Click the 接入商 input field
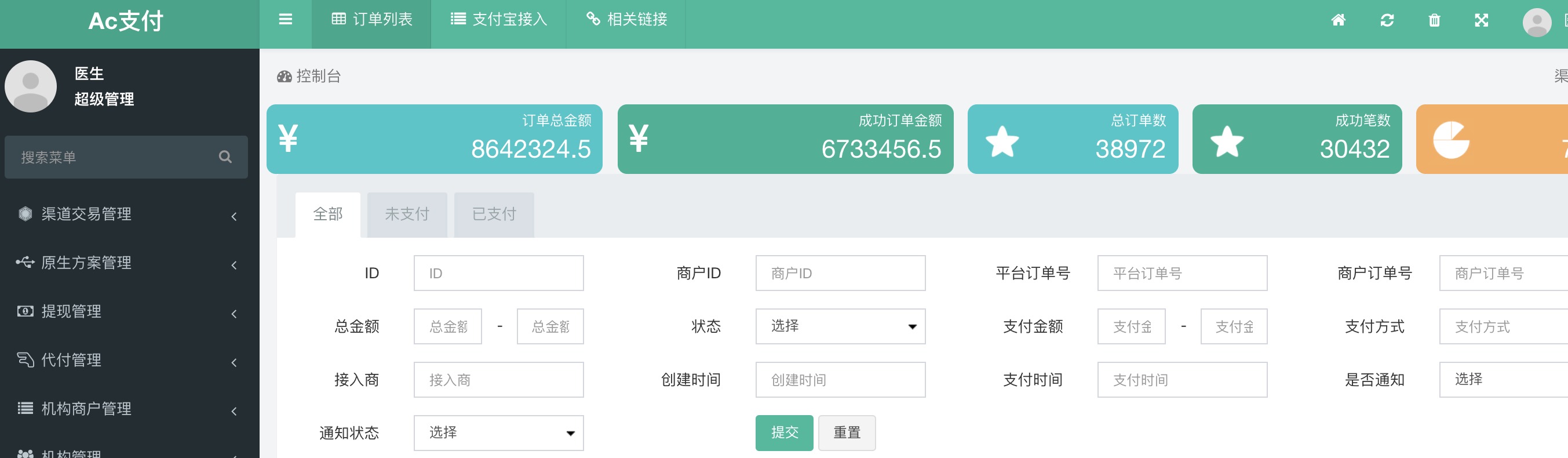Image resolution: width=1568 pixels, height=458 pixels. click(x=498, y=380)
